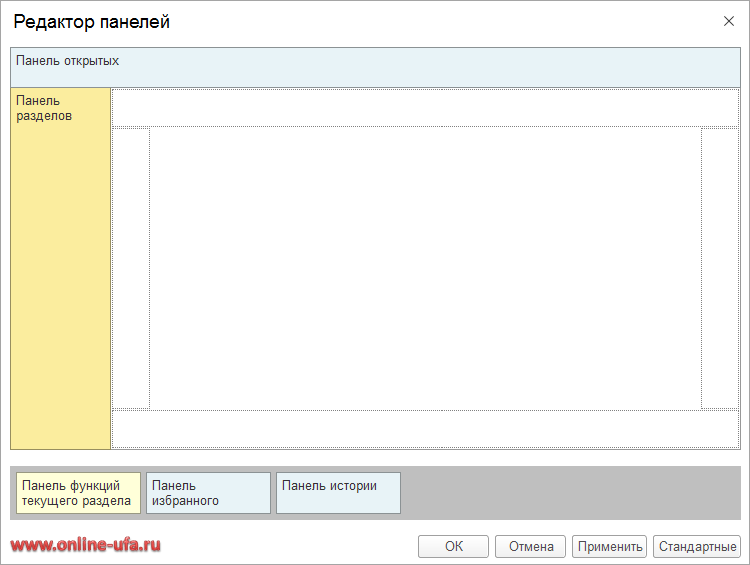Image resolution: width=750 pixels, height=565 pixels.
Task: Click the empty bottom drop zone
Action: (425, 429)
